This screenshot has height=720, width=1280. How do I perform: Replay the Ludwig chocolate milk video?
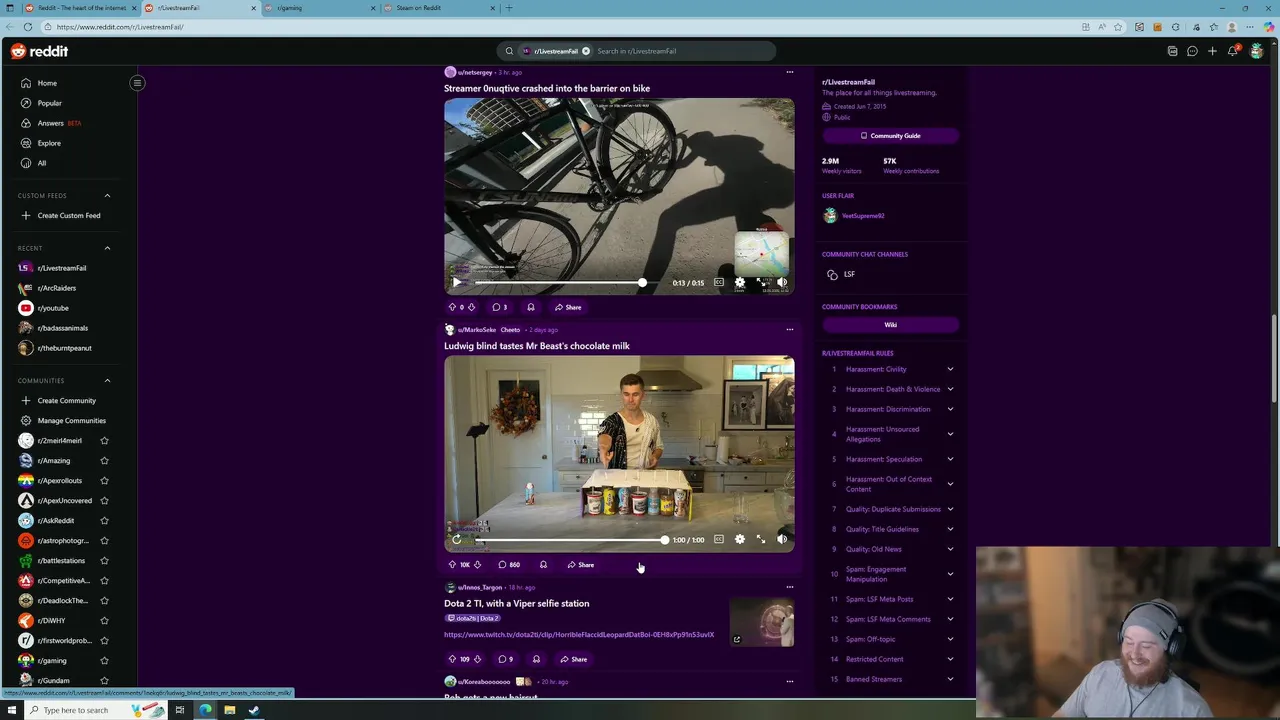457,540
